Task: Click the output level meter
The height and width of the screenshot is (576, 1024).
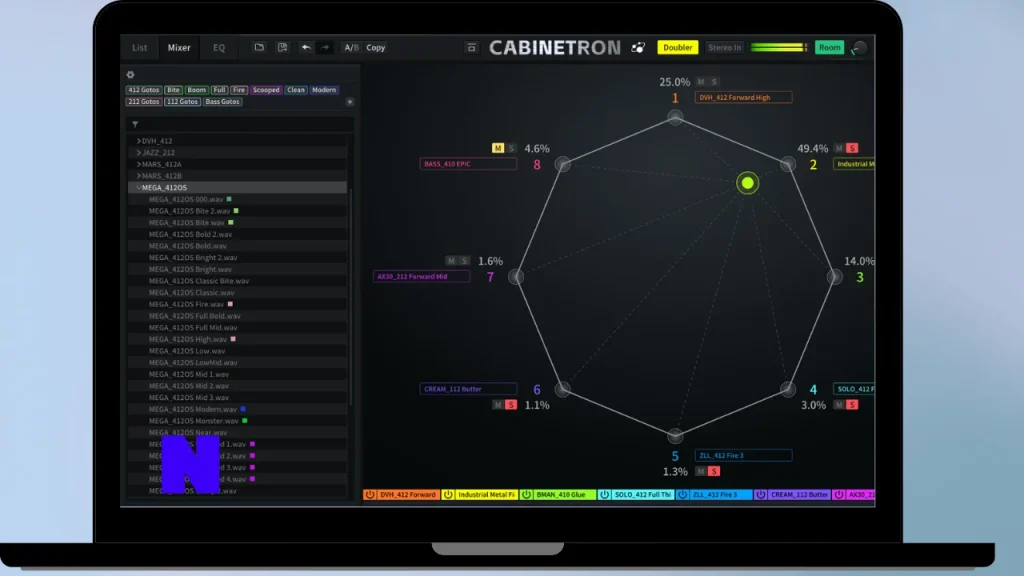Action: 779,48
